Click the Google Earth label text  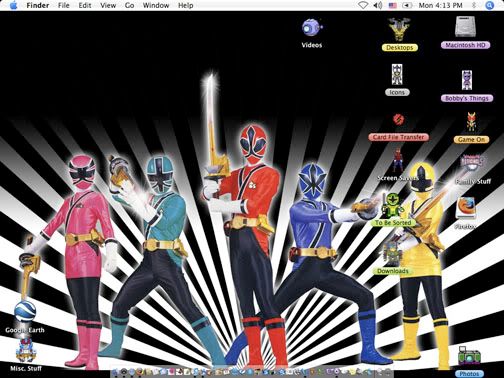point(25,330)
